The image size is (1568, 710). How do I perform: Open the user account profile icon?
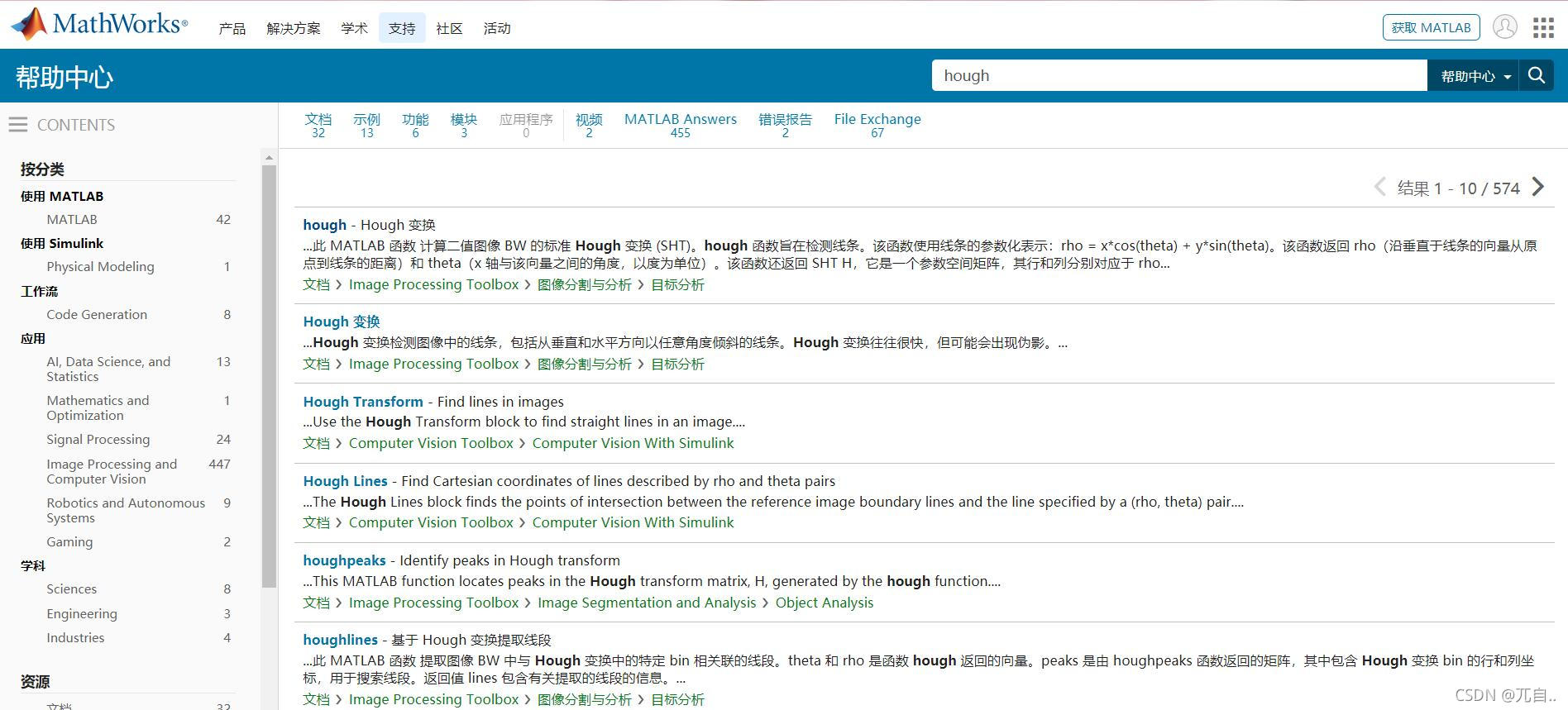1504,27
